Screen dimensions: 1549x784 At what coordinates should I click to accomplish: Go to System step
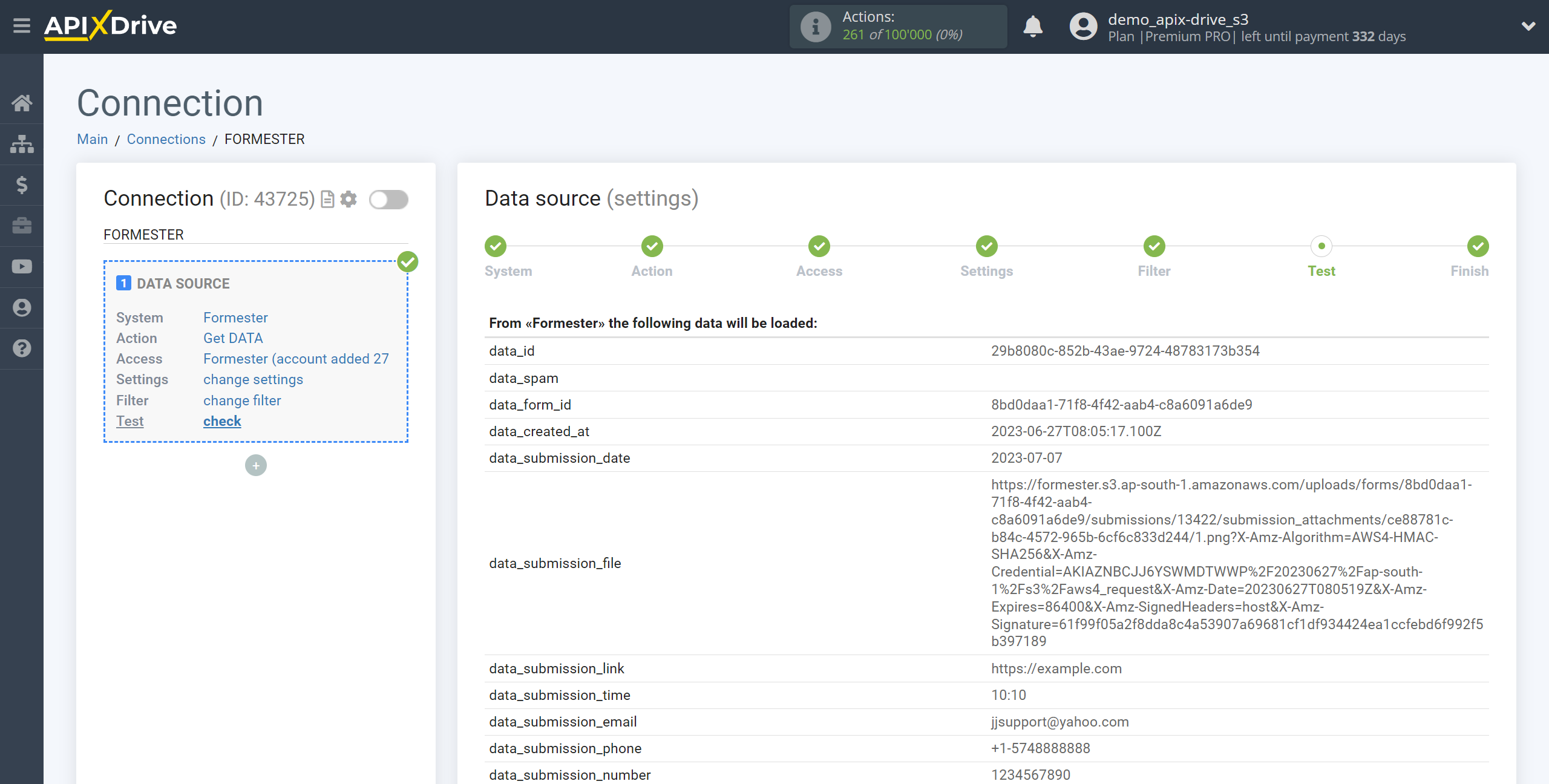(496, 246)
